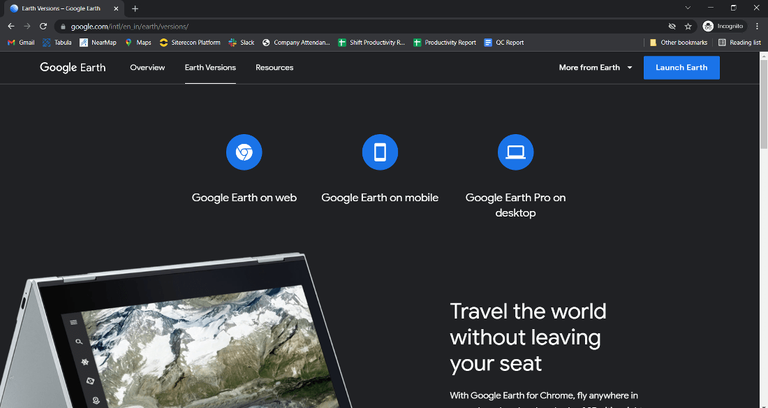Open the Shift Productivity R... bookmark

(x=372, y=43)
